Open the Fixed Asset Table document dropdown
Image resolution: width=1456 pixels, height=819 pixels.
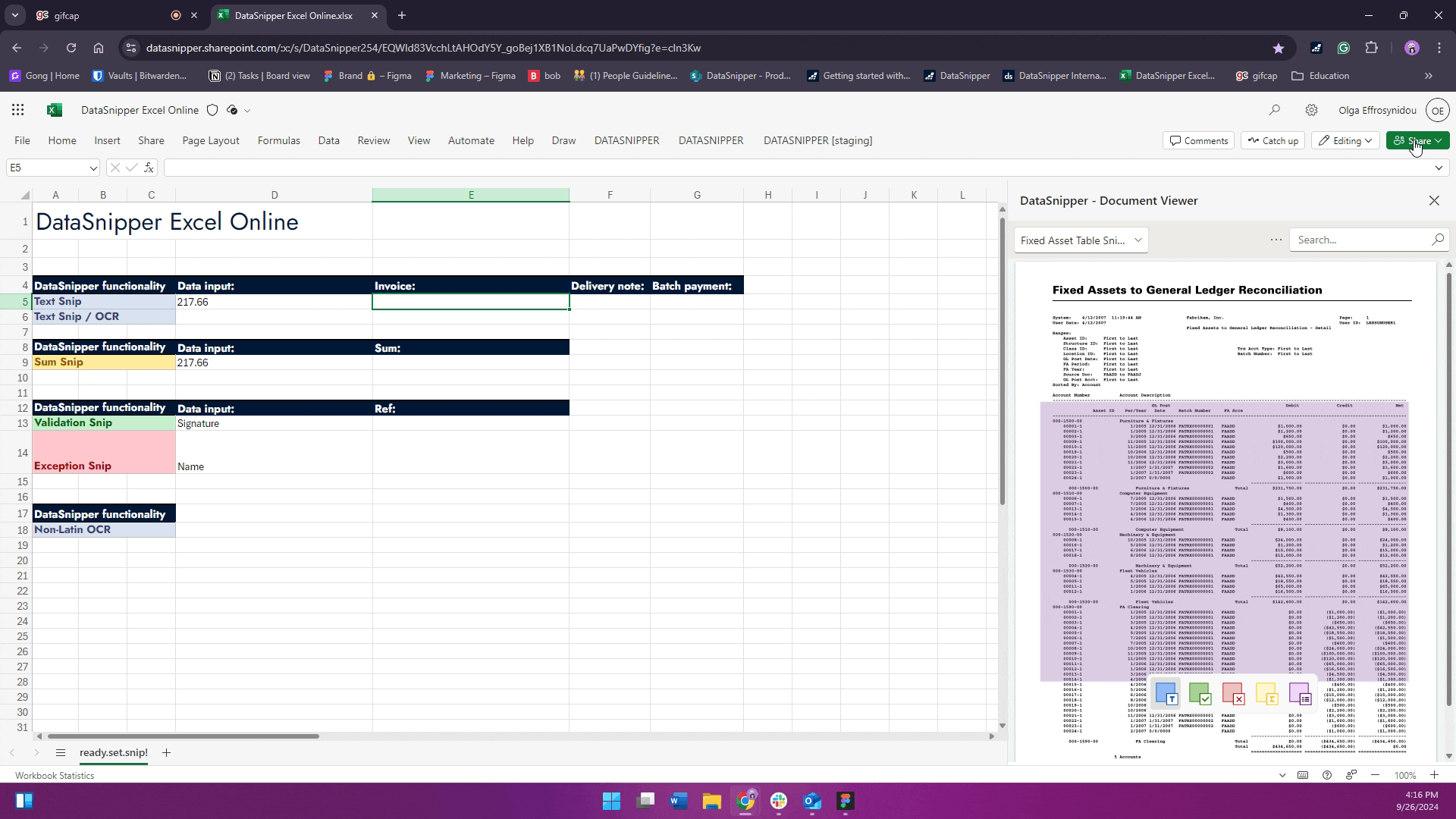[1081, 240]
